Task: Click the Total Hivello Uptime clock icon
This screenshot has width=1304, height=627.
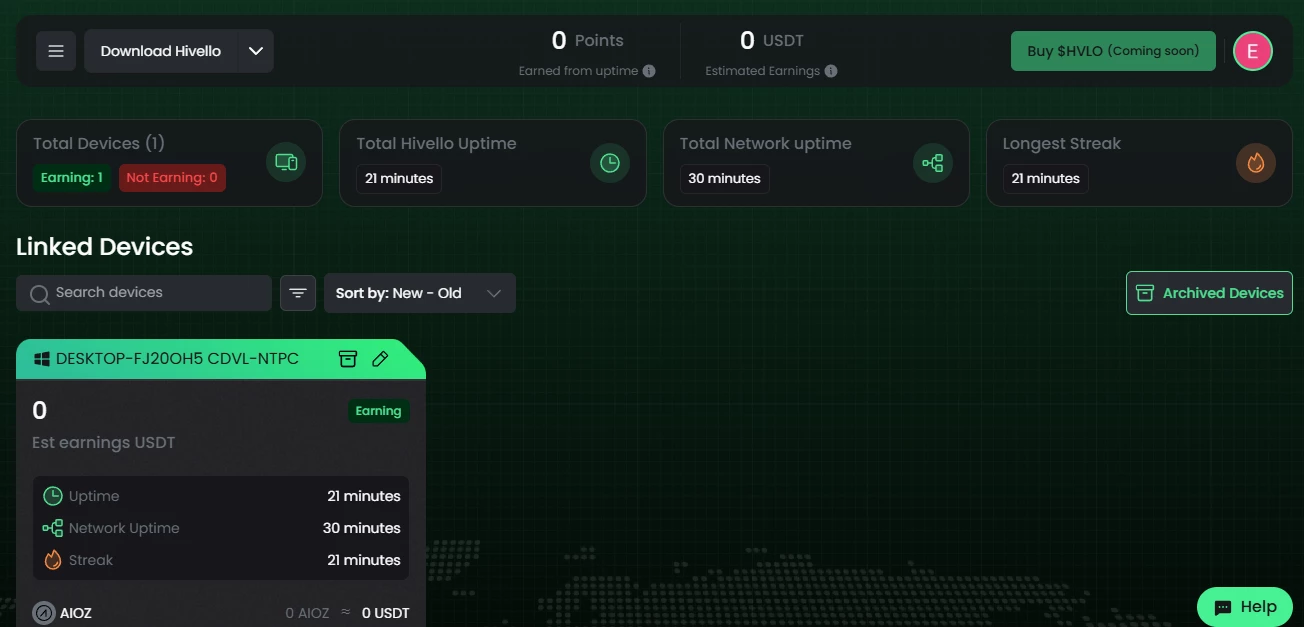Action: click(609, 162)
